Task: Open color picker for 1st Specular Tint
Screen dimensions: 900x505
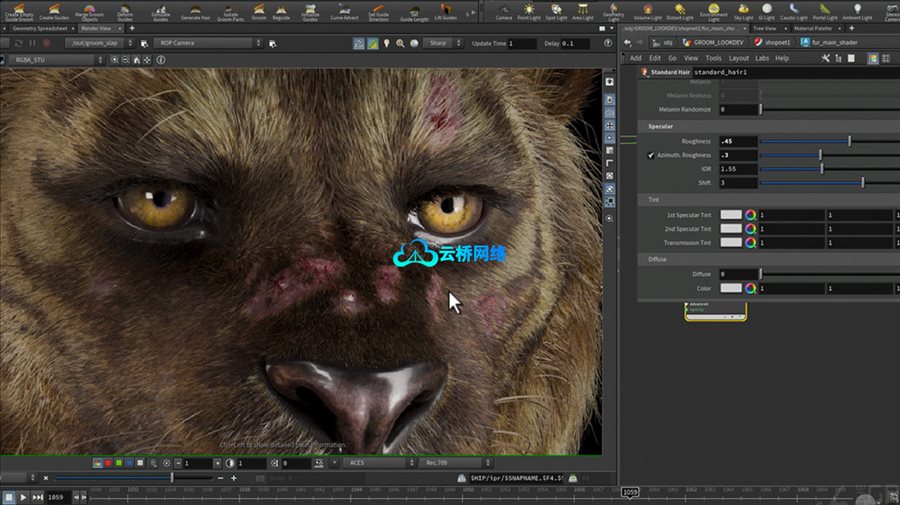Action: pos(750,215)
